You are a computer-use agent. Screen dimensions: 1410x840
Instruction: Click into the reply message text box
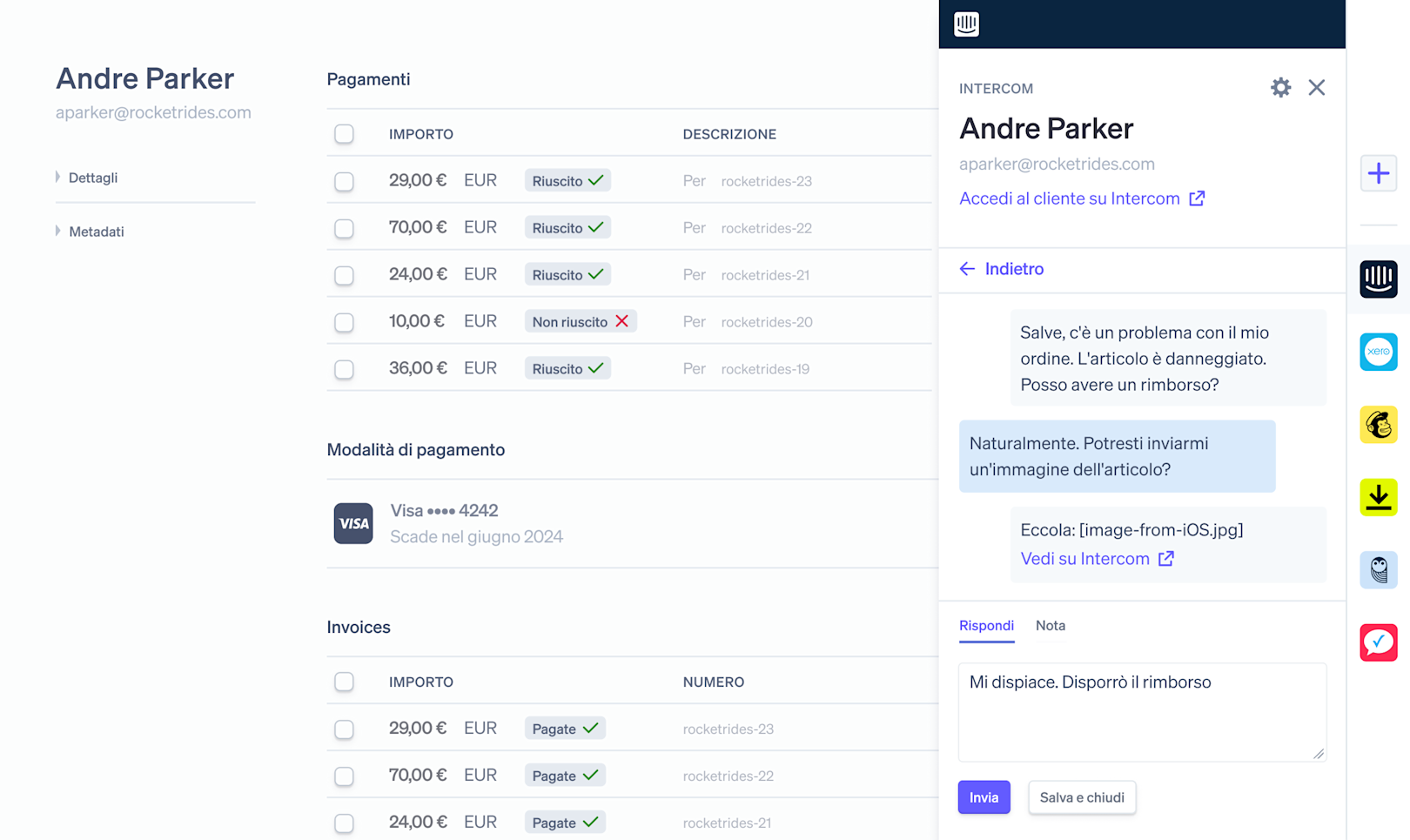(1142, 712)
